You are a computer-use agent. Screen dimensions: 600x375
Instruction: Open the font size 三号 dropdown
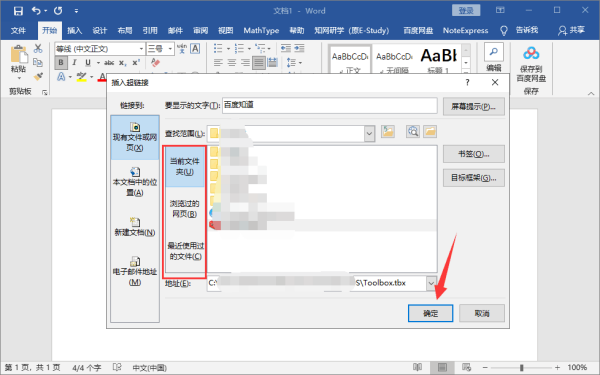point(170,49)
